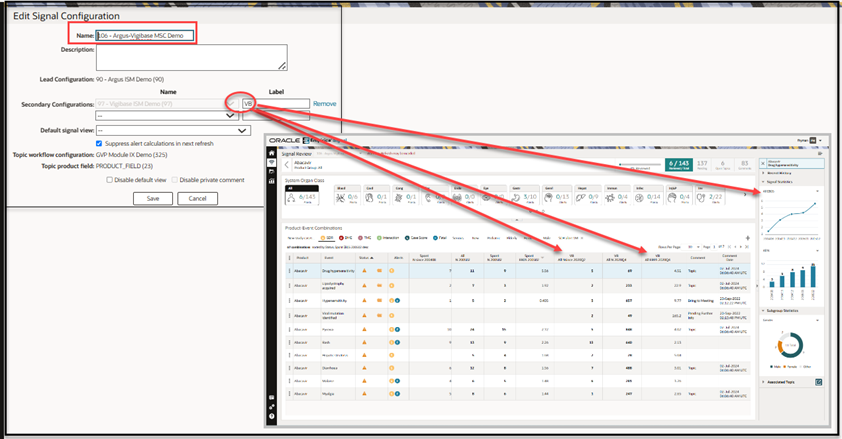The height and width of the screenshot is (439, 842).
Task: Click the VB Label input field
Action: pos(276,104)
